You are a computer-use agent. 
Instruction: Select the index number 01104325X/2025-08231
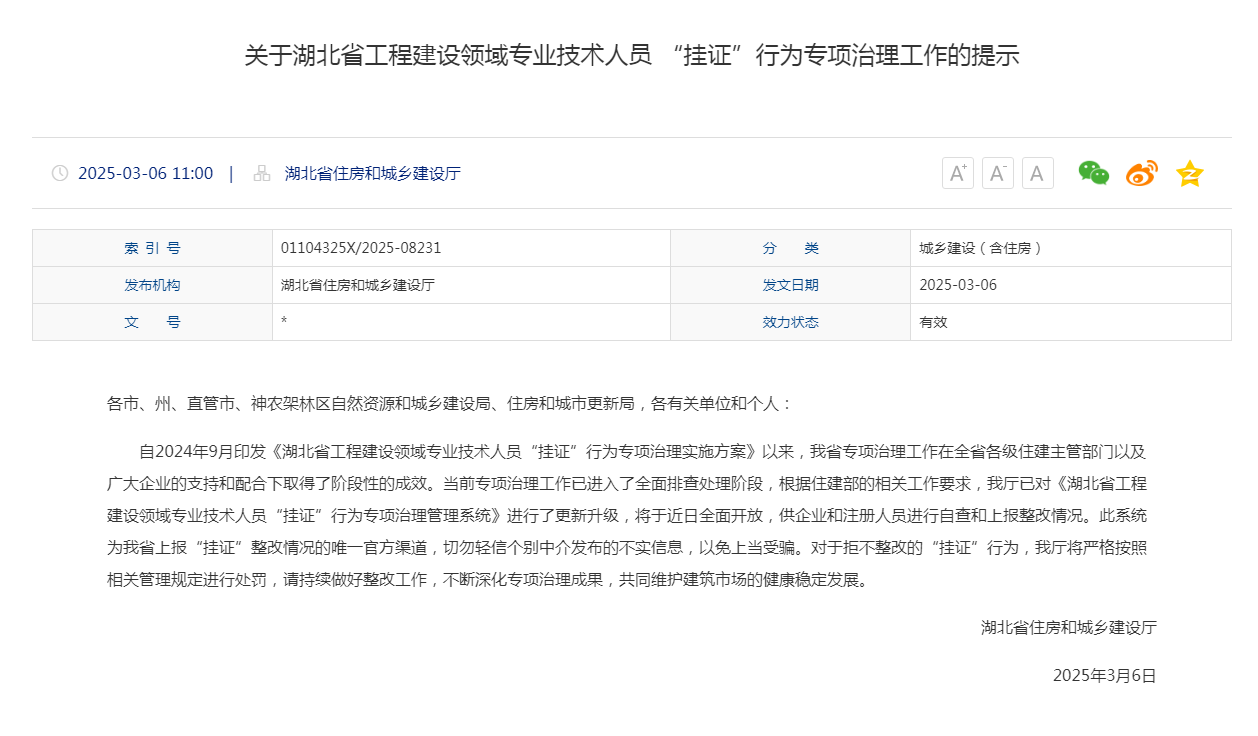tap(361, 248)
